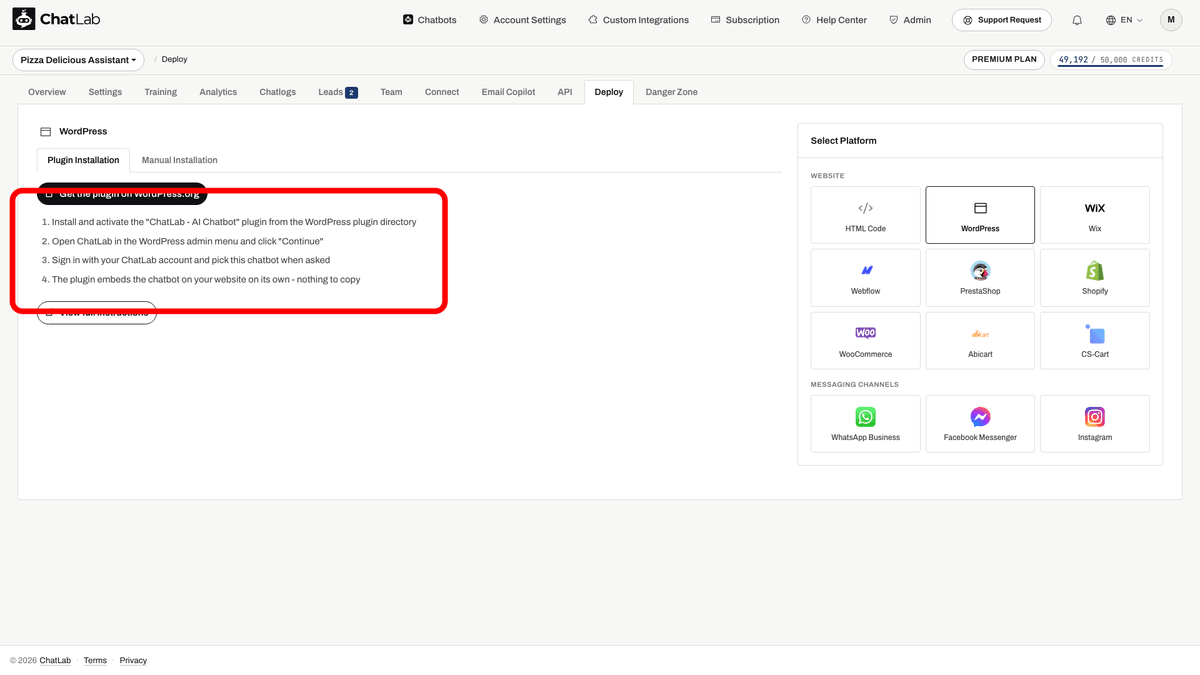
Task: Click the ChatLab footer link
Action: [55, 661]
